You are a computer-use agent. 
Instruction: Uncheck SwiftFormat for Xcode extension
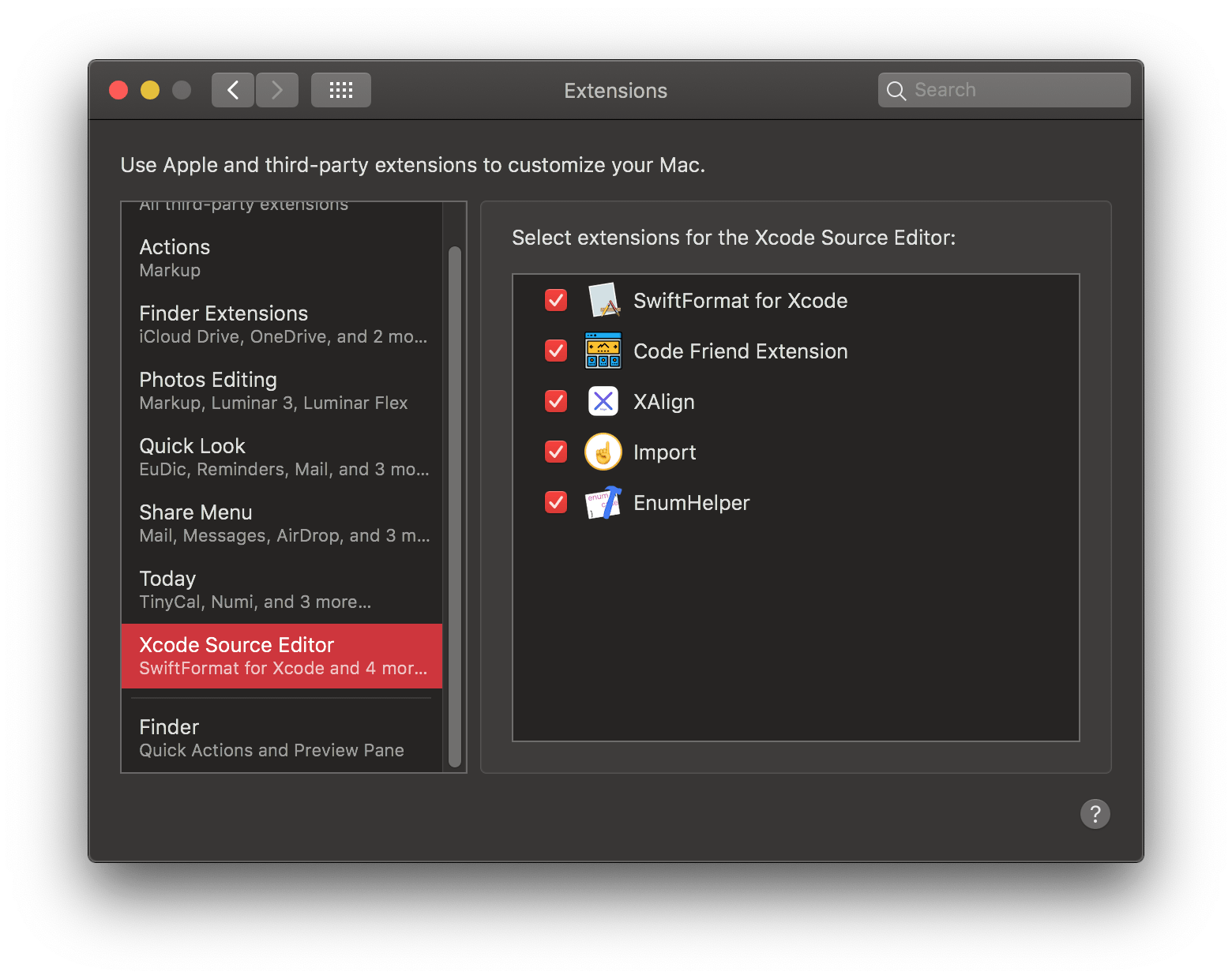point(556,300)
